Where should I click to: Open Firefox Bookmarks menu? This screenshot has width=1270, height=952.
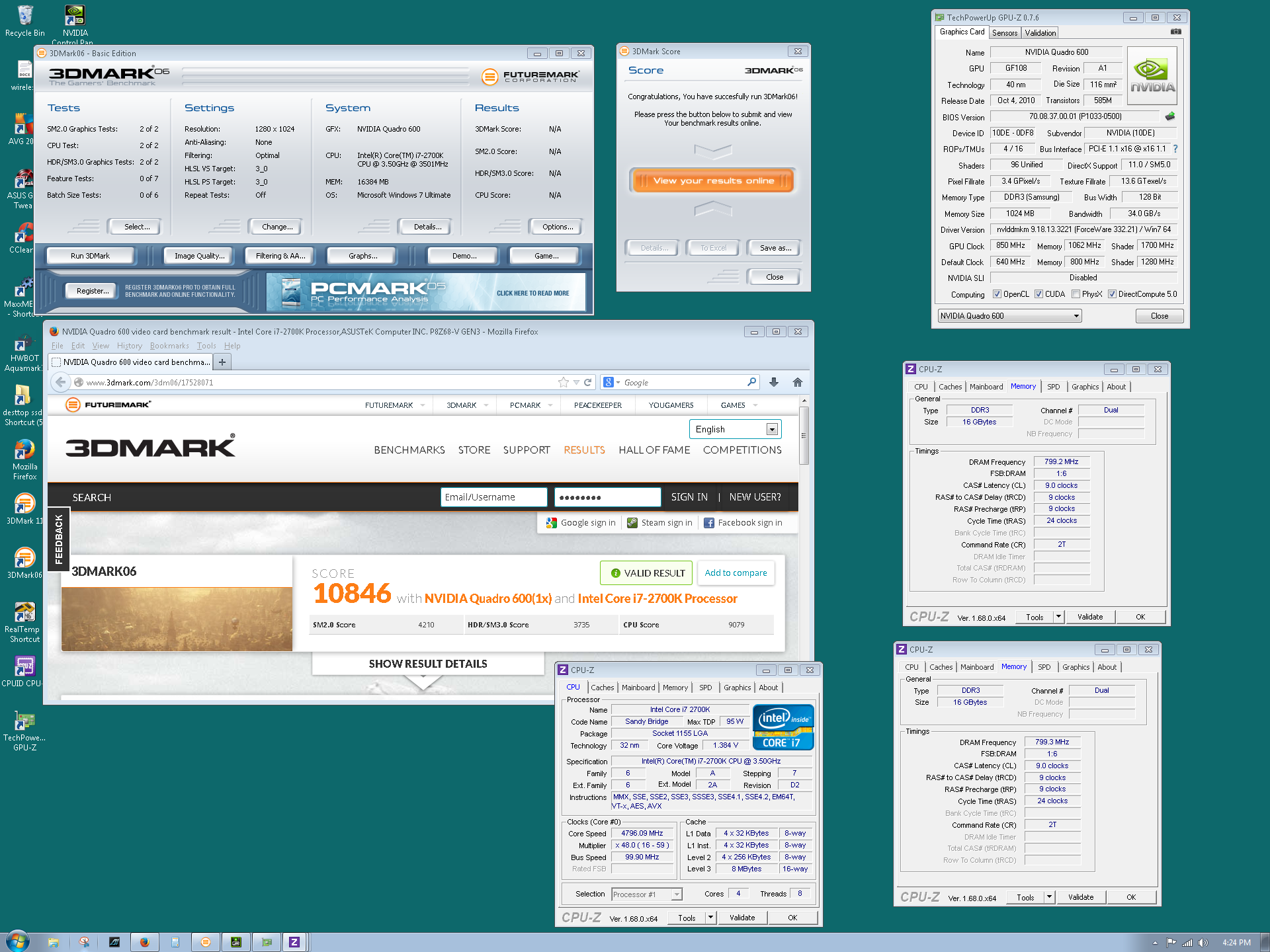tap(169, 346)
